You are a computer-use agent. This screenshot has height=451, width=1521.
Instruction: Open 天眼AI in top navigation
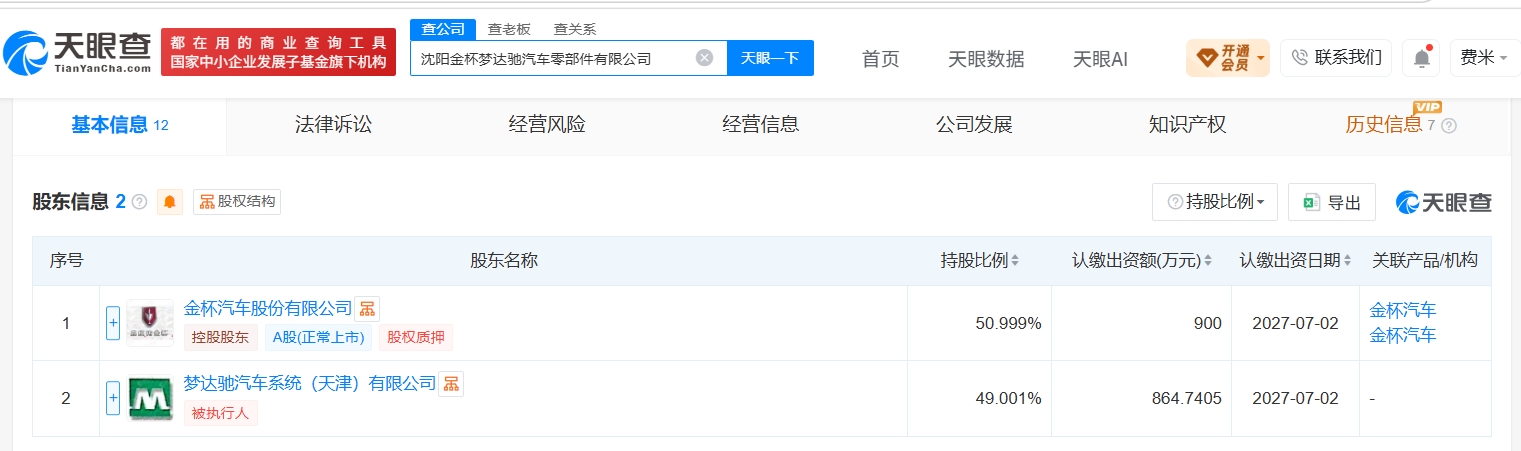tap(1100, 59)
